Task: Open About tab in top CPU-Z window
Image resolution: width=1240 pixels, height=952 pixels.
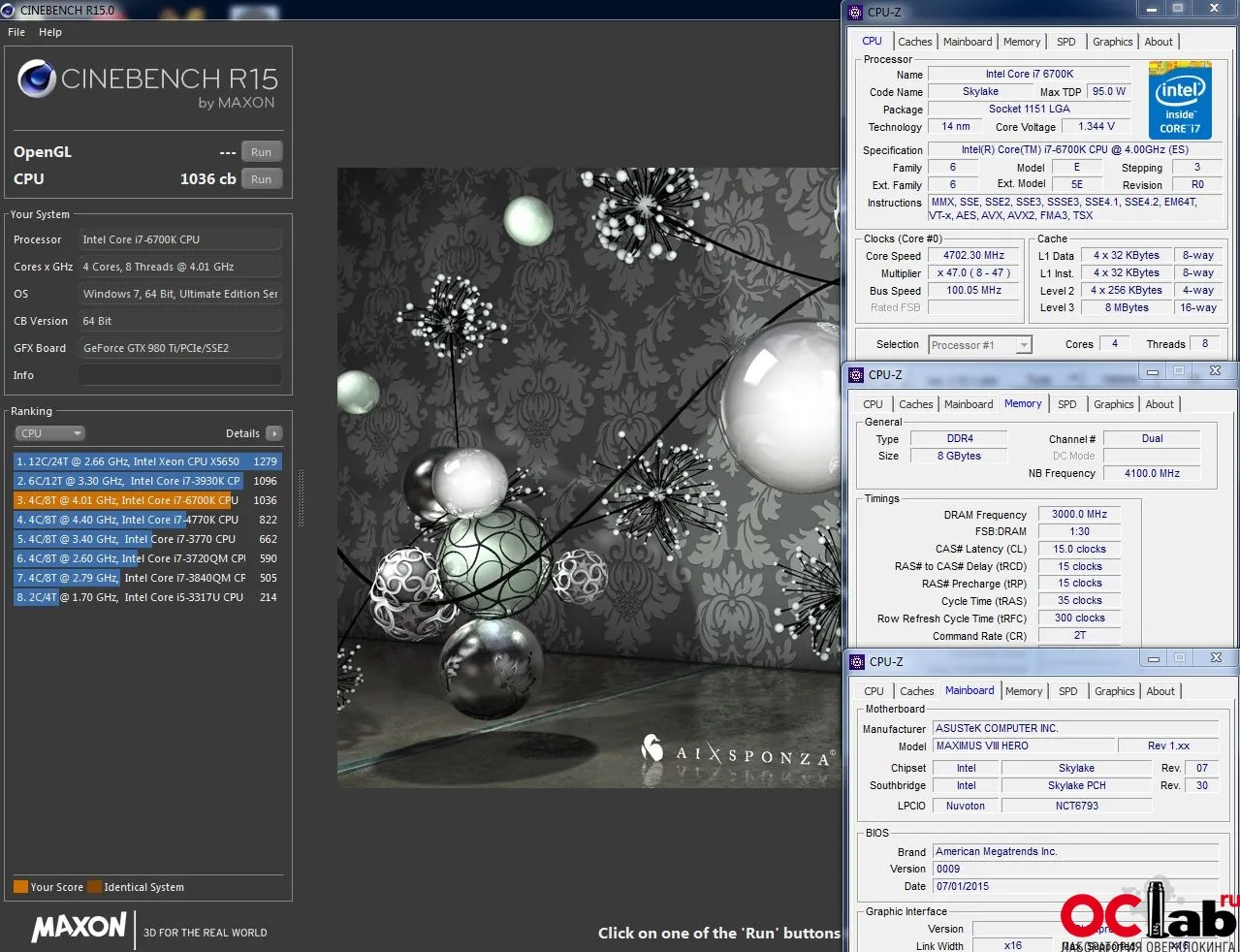Action: pos(1159,42)
